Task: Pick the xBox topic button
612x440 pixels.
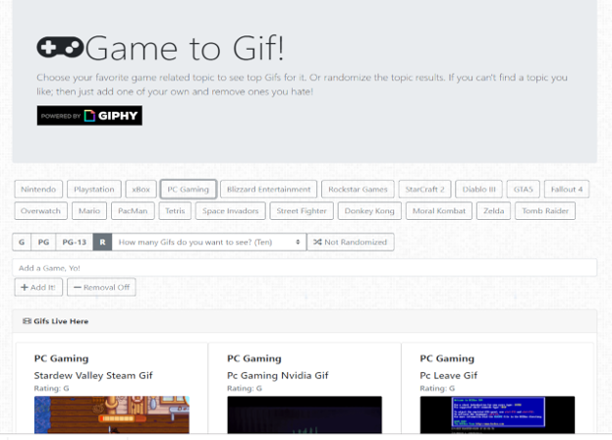Action: (x=141, y=189)
